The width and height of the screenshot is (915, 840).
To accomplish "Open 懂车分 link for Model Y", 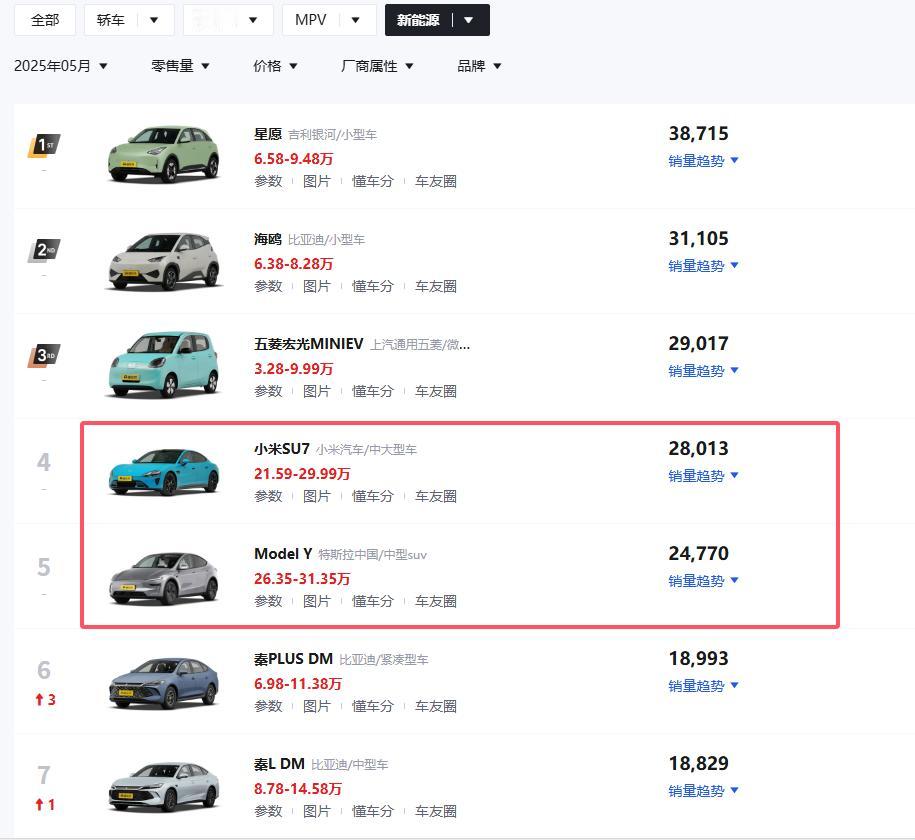I will coord(372,601).
